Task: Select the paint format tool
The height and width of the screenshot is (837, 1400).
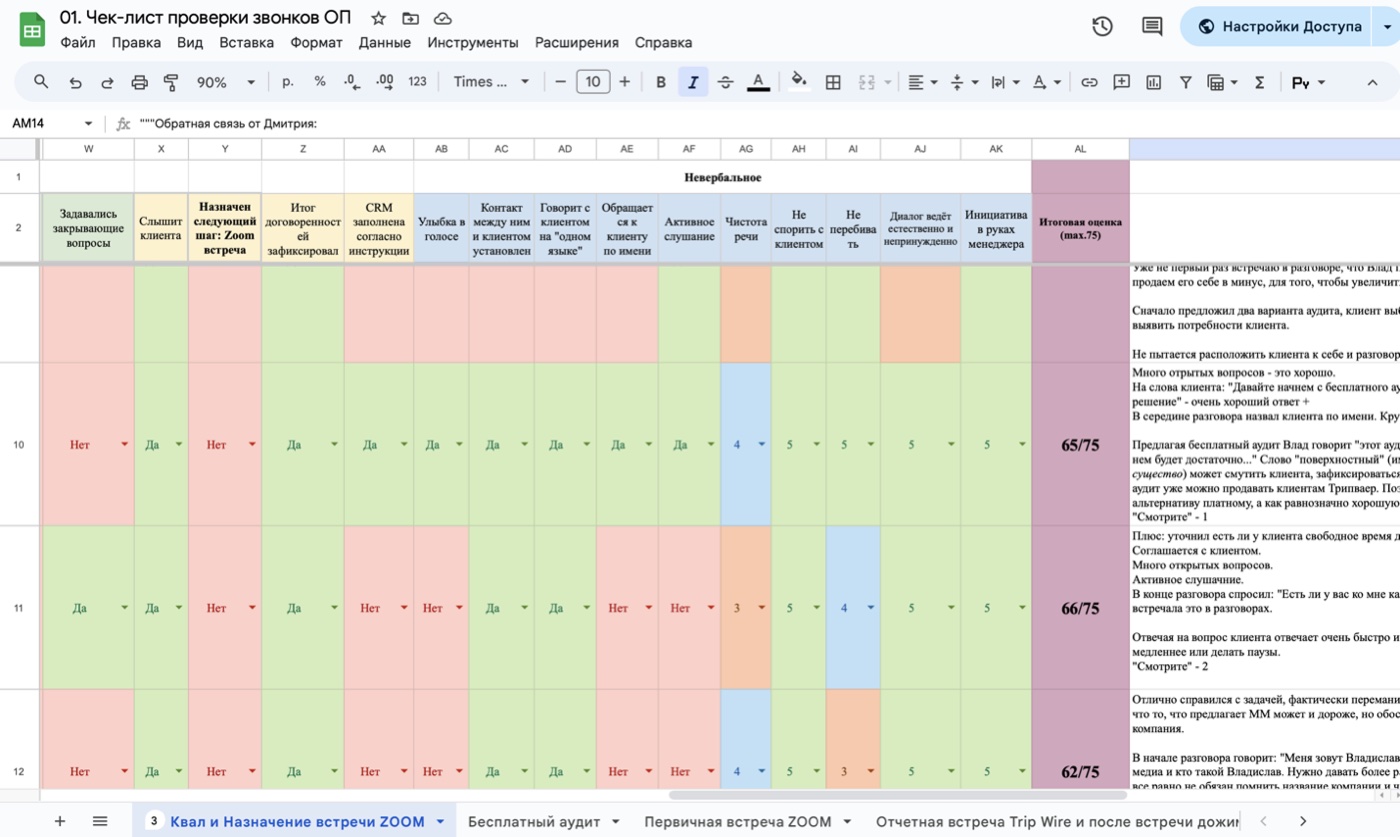Action: (x=171, y=82)
